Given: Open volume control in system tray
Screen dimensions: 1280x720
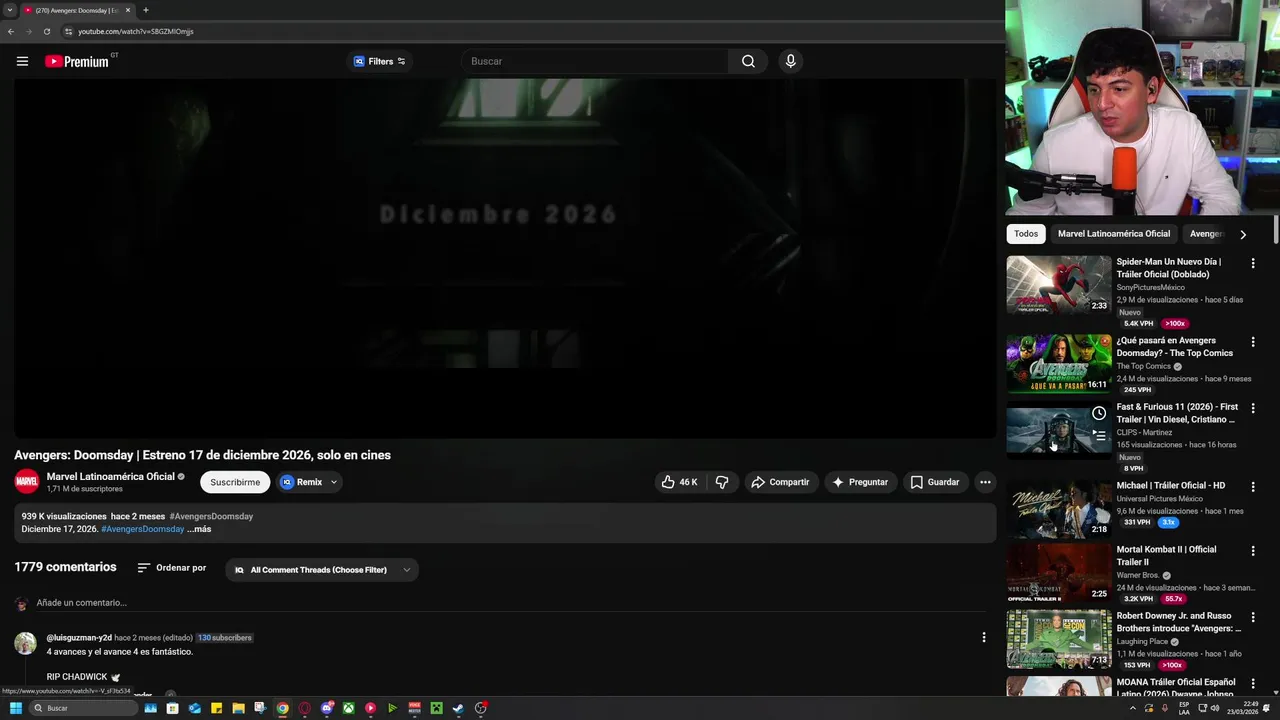Looking at the screenshot, I should [1214, 708].
